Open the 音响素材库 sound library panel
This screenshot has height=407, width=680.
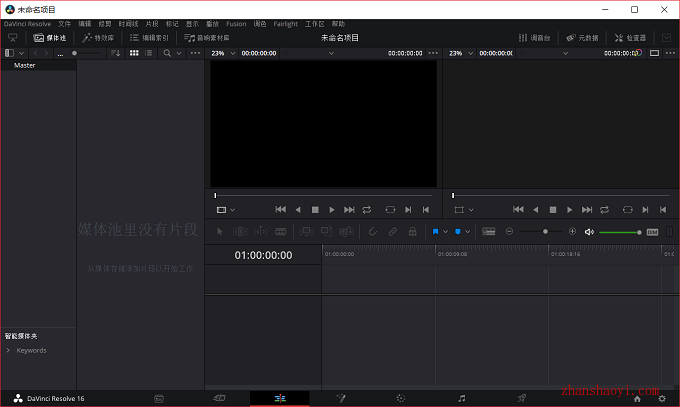(x=207, y=38)
